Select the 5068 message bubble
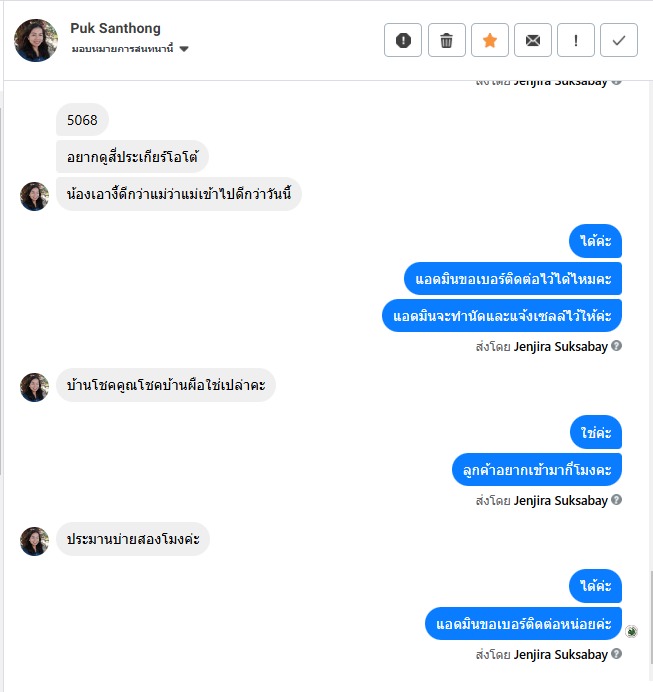This screenshot has width=653, height=692. point(82,120)
